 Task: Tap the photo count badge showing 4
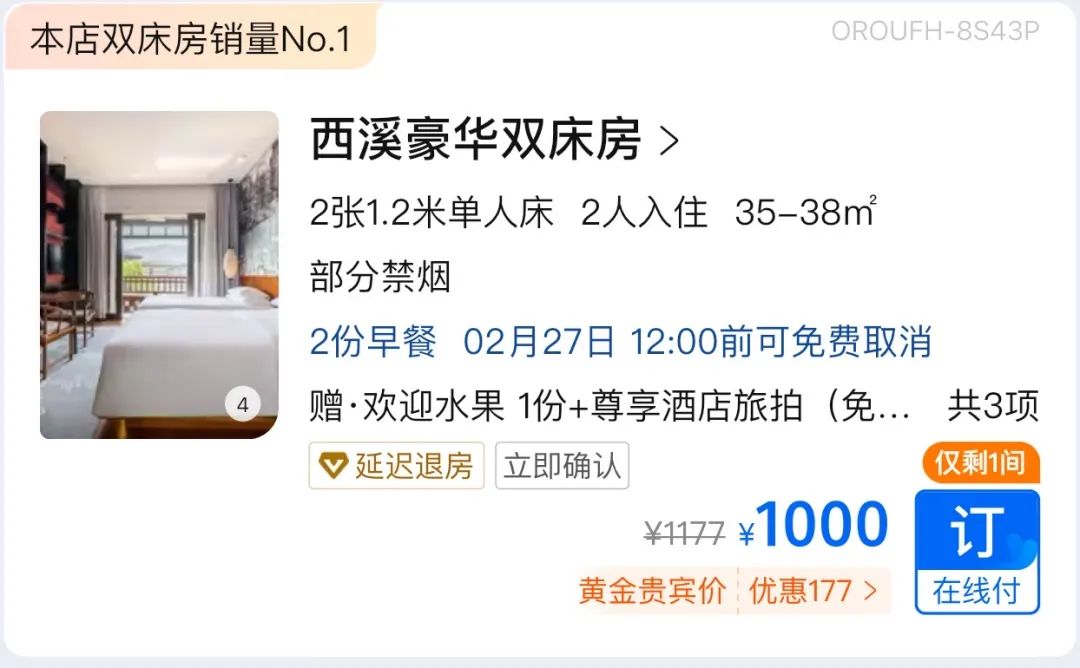point(242,404)
